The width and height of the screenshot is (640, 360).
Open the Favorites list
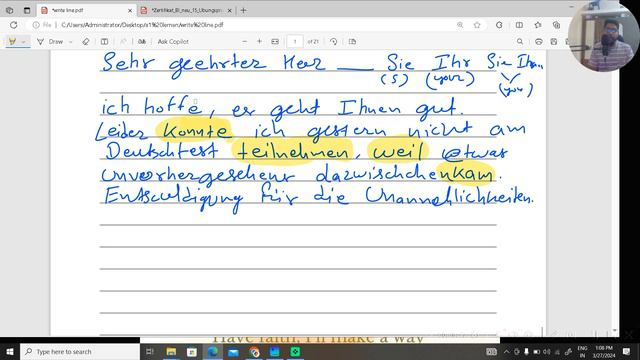point(538,25)
